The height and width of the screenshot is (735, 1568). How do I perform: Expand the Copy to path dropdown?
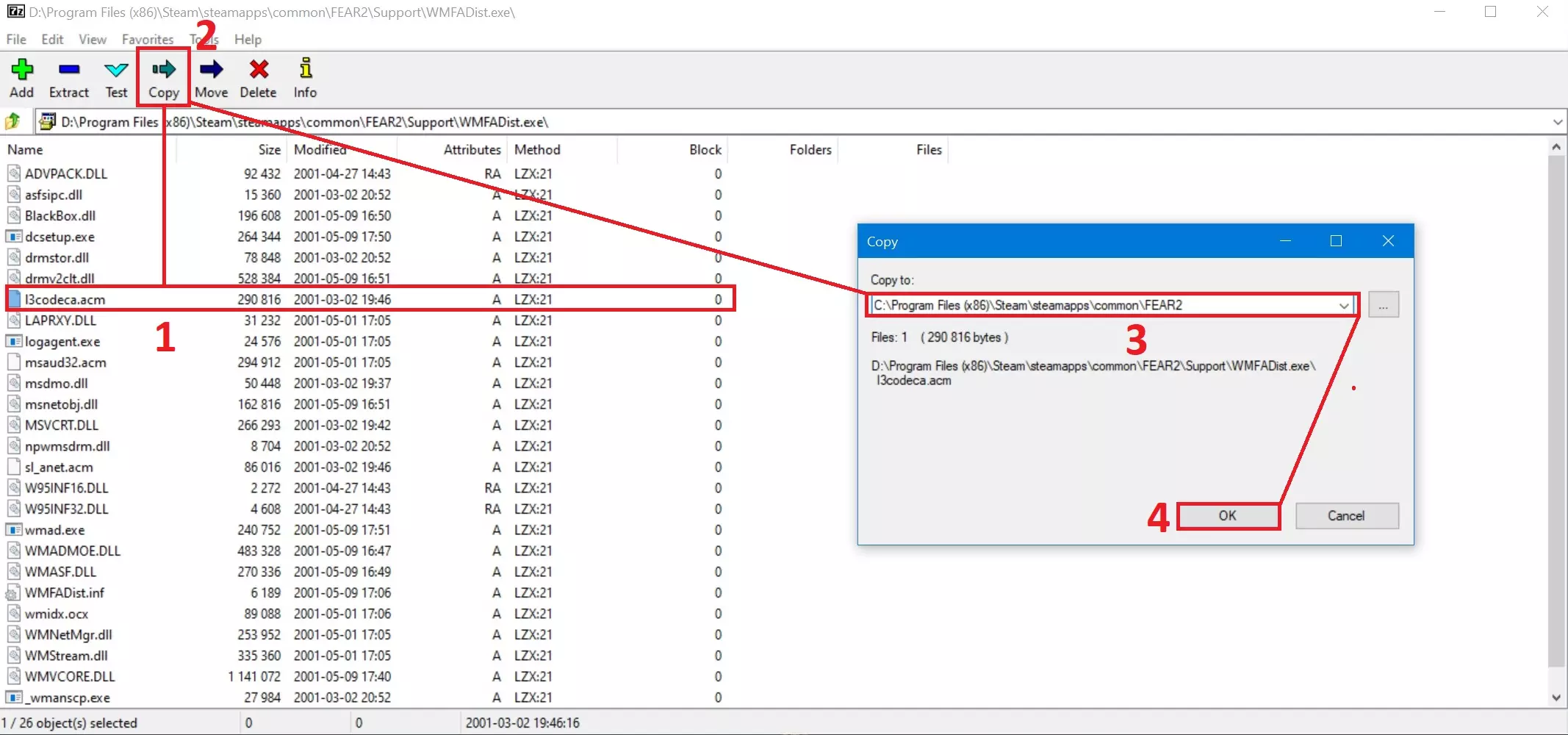[1343, 306]
